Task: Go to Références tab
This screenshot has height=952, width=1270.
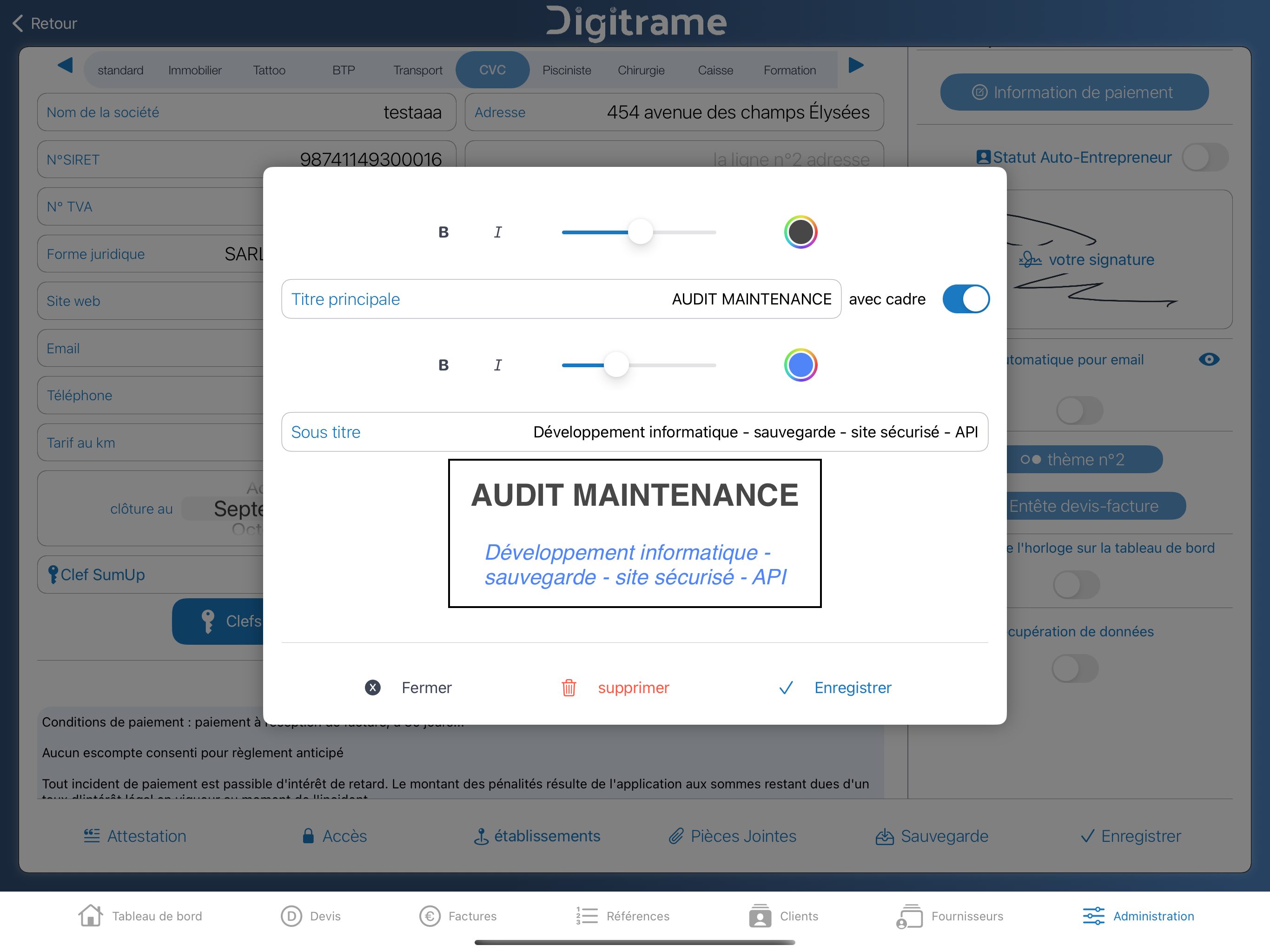Action: 622,916
